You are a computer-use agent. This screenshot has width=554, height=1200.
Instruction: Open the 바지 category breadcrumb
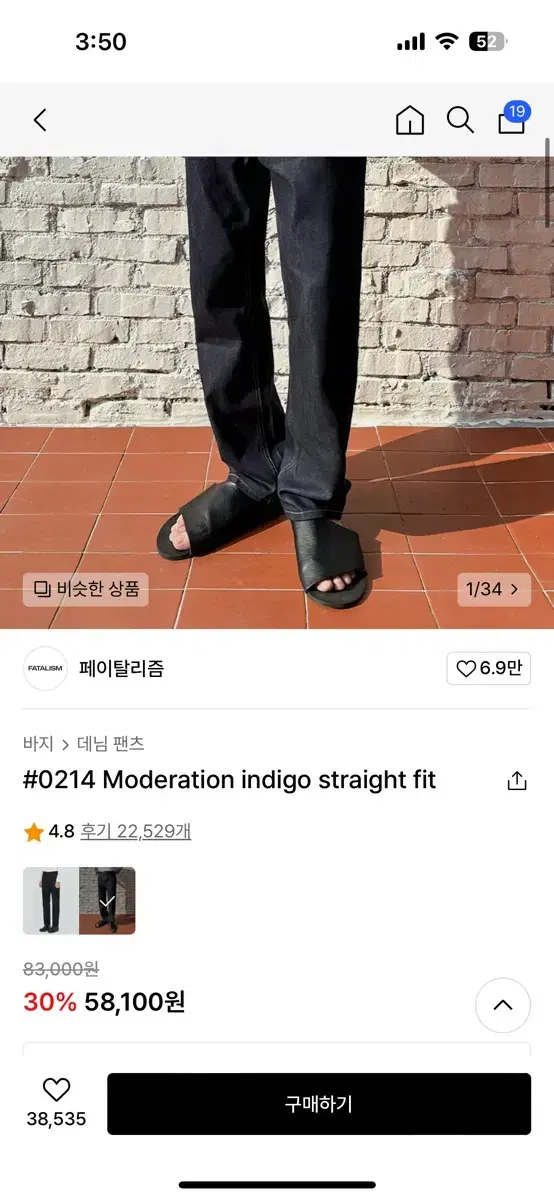(x=38, y=744)
